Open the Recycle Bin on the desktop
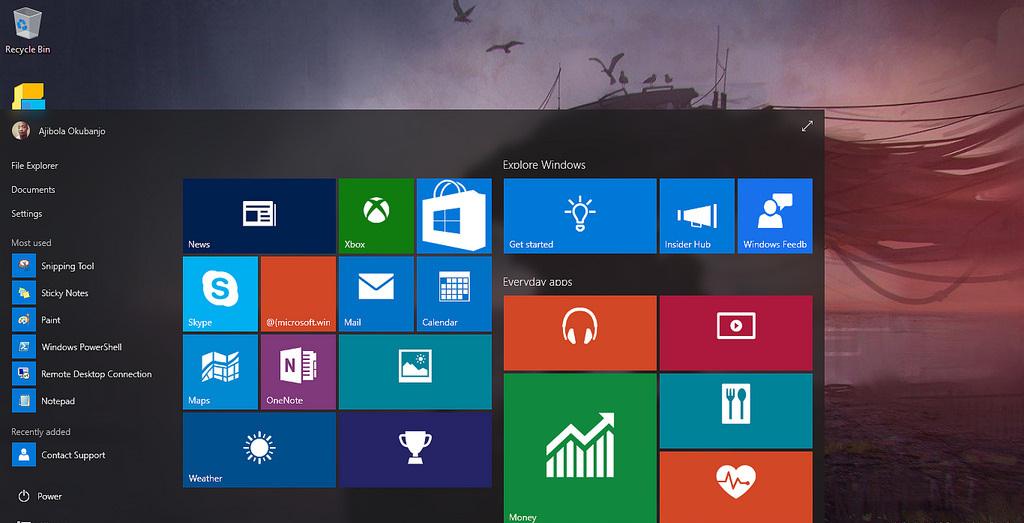 point(27,29)
